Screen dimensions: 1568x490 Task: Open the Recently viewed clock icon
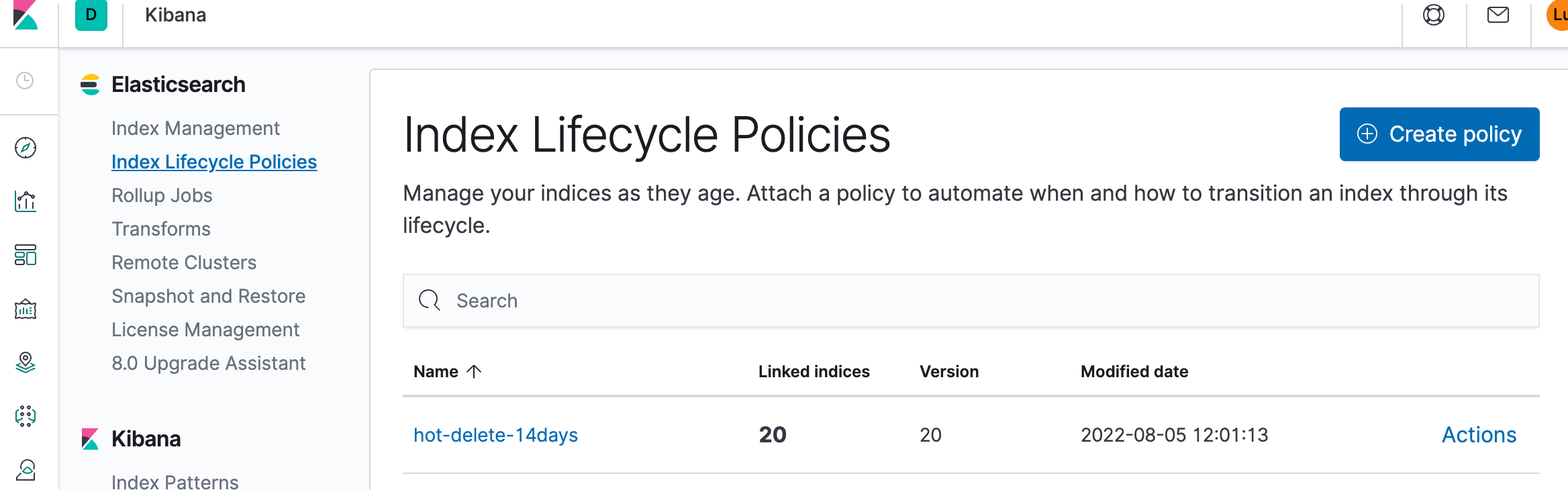pyautogui.click(x=25, y=81)
